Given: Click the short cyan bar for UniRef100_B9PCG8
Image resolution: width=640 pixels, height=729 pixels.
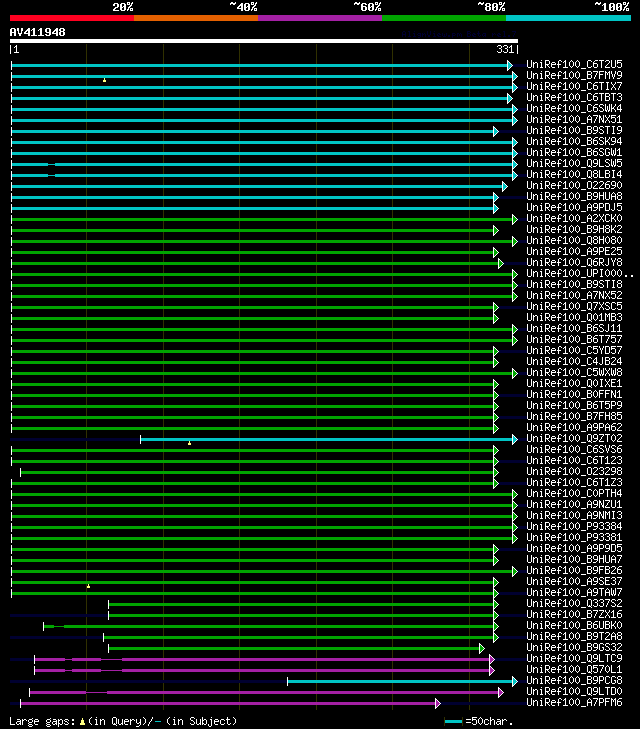Looking at the screenshot, I should pos(400,682).
